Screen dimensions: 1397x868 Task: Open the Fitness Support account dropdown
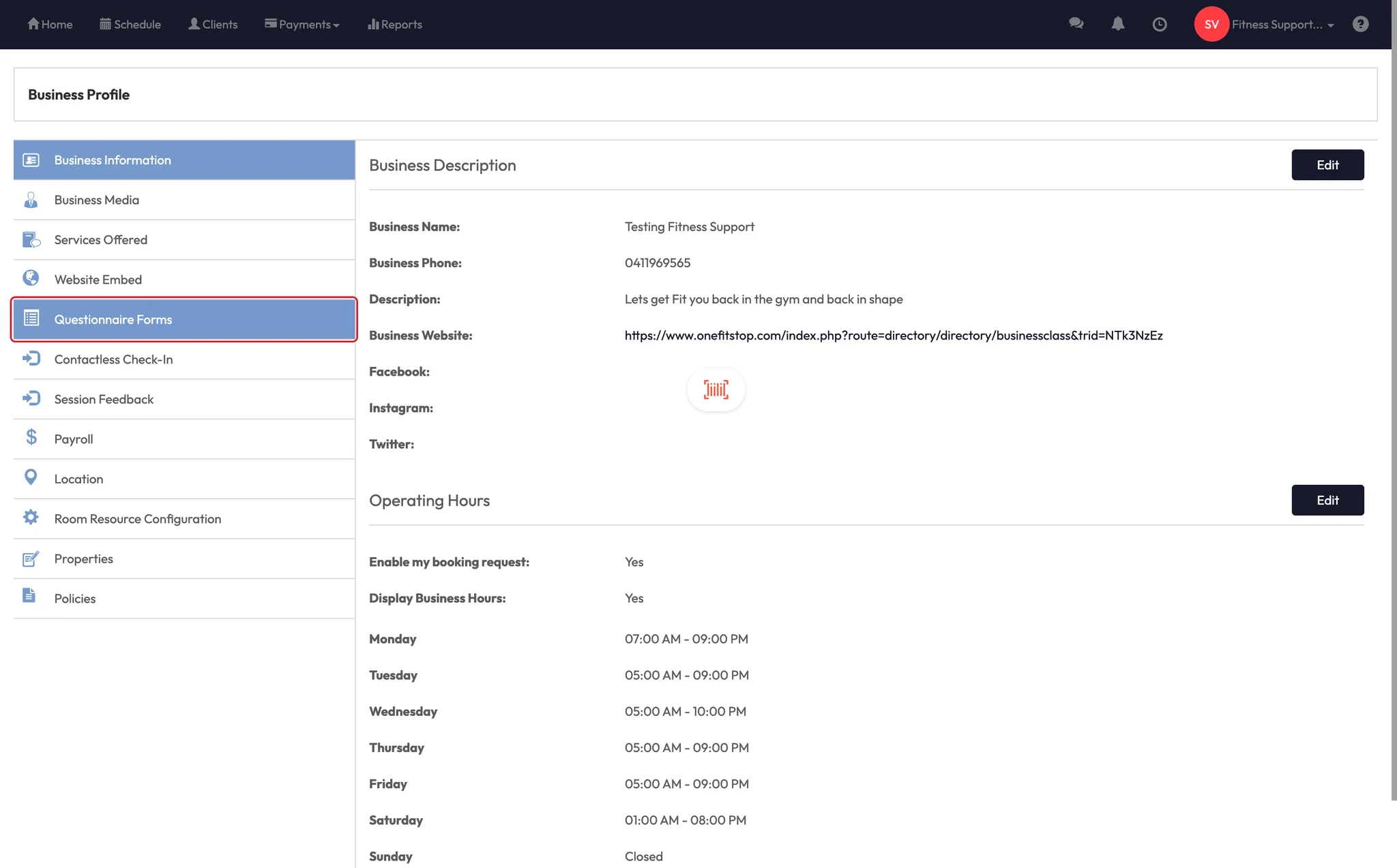point(1282,25)
